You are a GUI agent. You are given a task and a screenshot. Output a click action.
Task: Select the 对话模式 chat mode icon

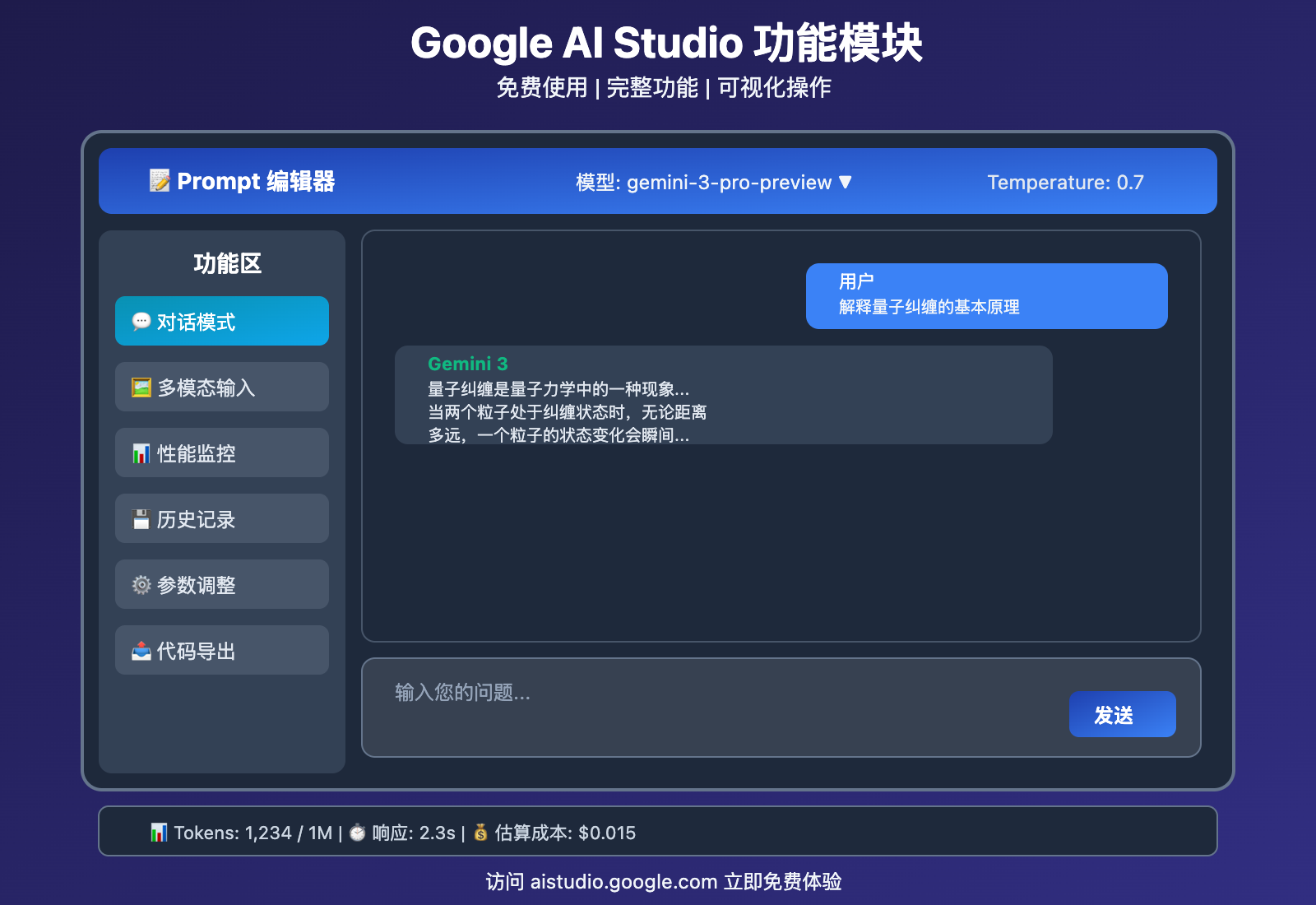click(141, 321)
